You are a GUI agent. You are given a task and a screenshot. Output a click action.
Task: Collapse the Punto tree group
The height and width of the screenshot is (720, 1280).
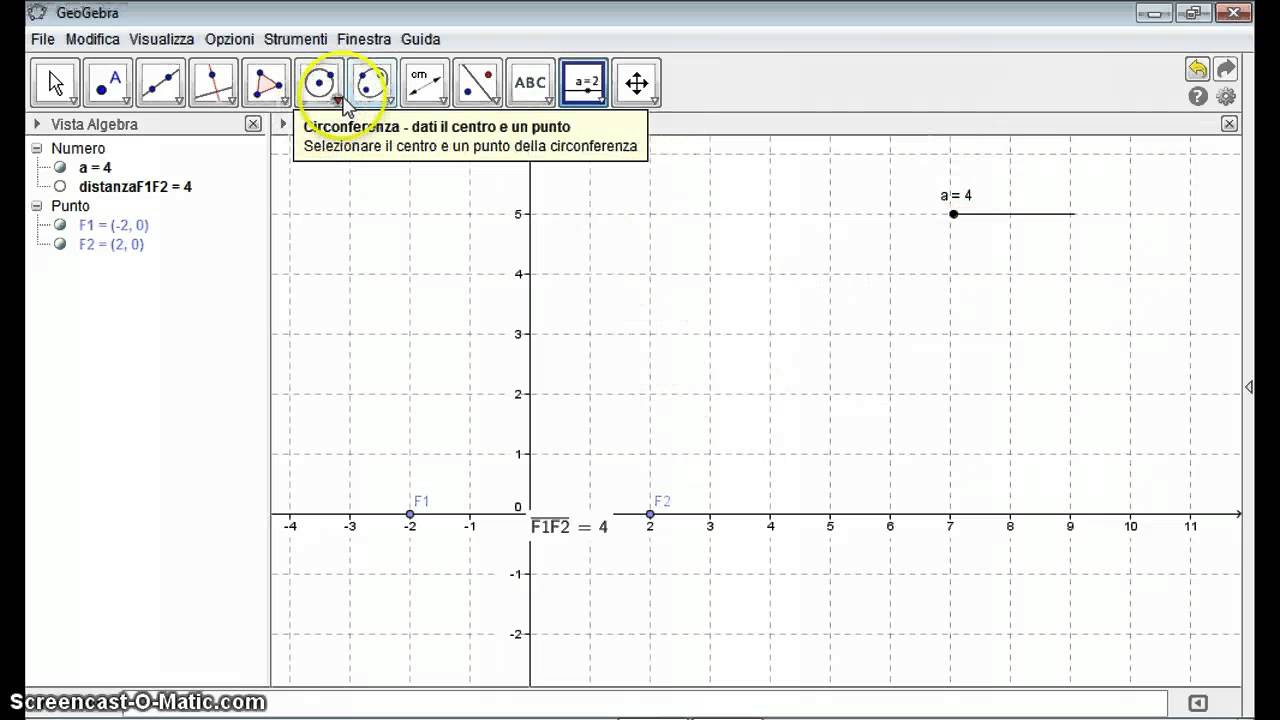37,206
